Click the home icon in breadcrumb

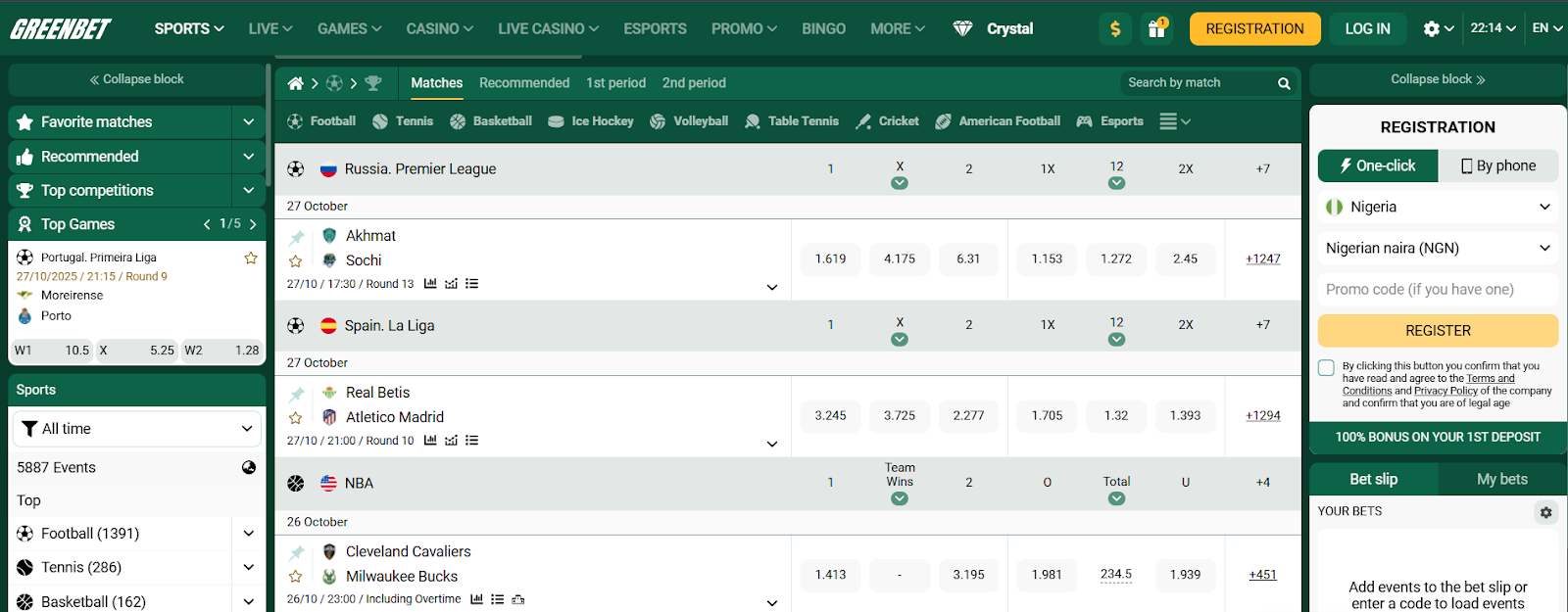tap(295, 83)
